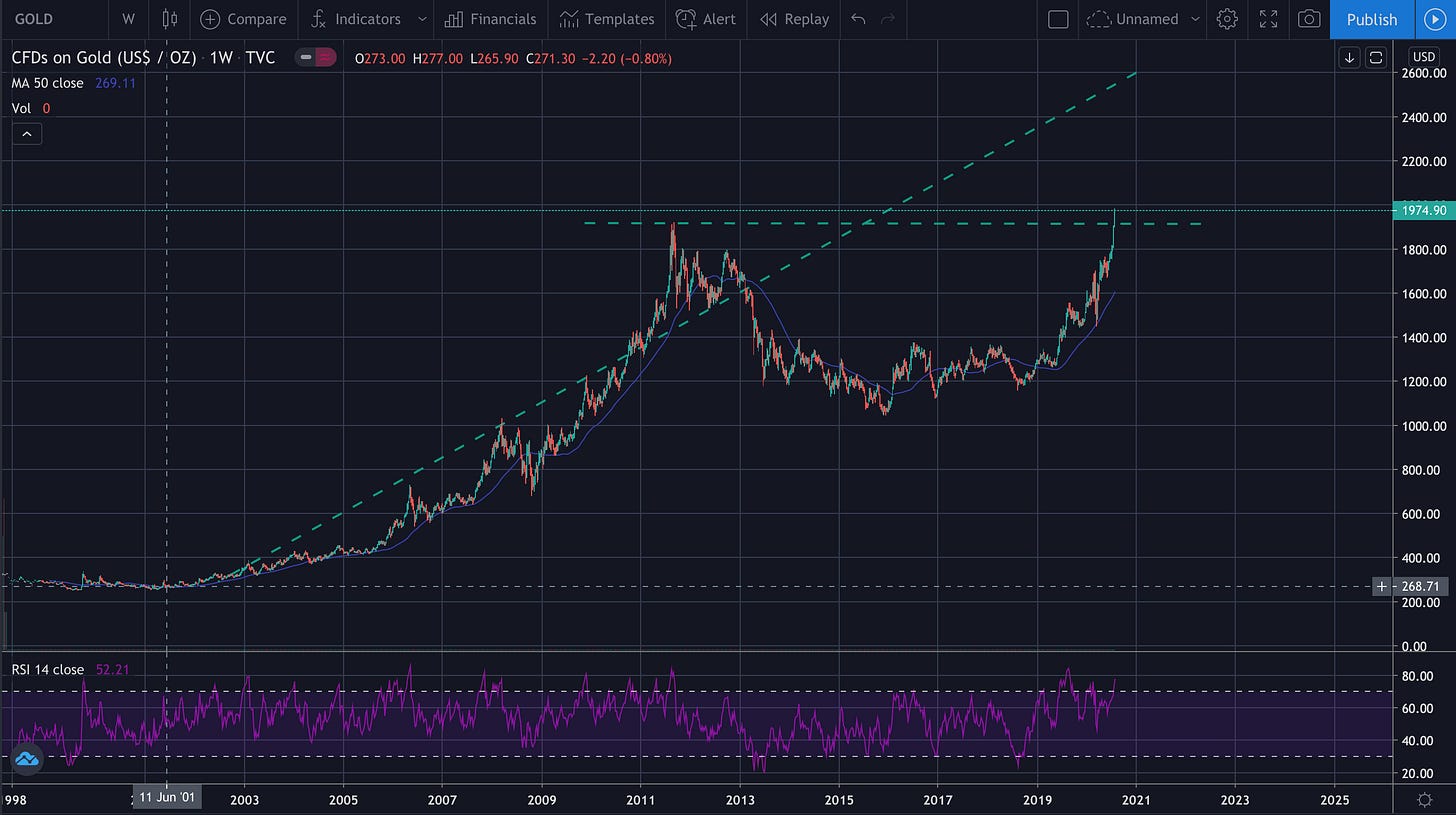Change the W weekly interval
The width and height of the screenshot is (1456, 815).
128,19
